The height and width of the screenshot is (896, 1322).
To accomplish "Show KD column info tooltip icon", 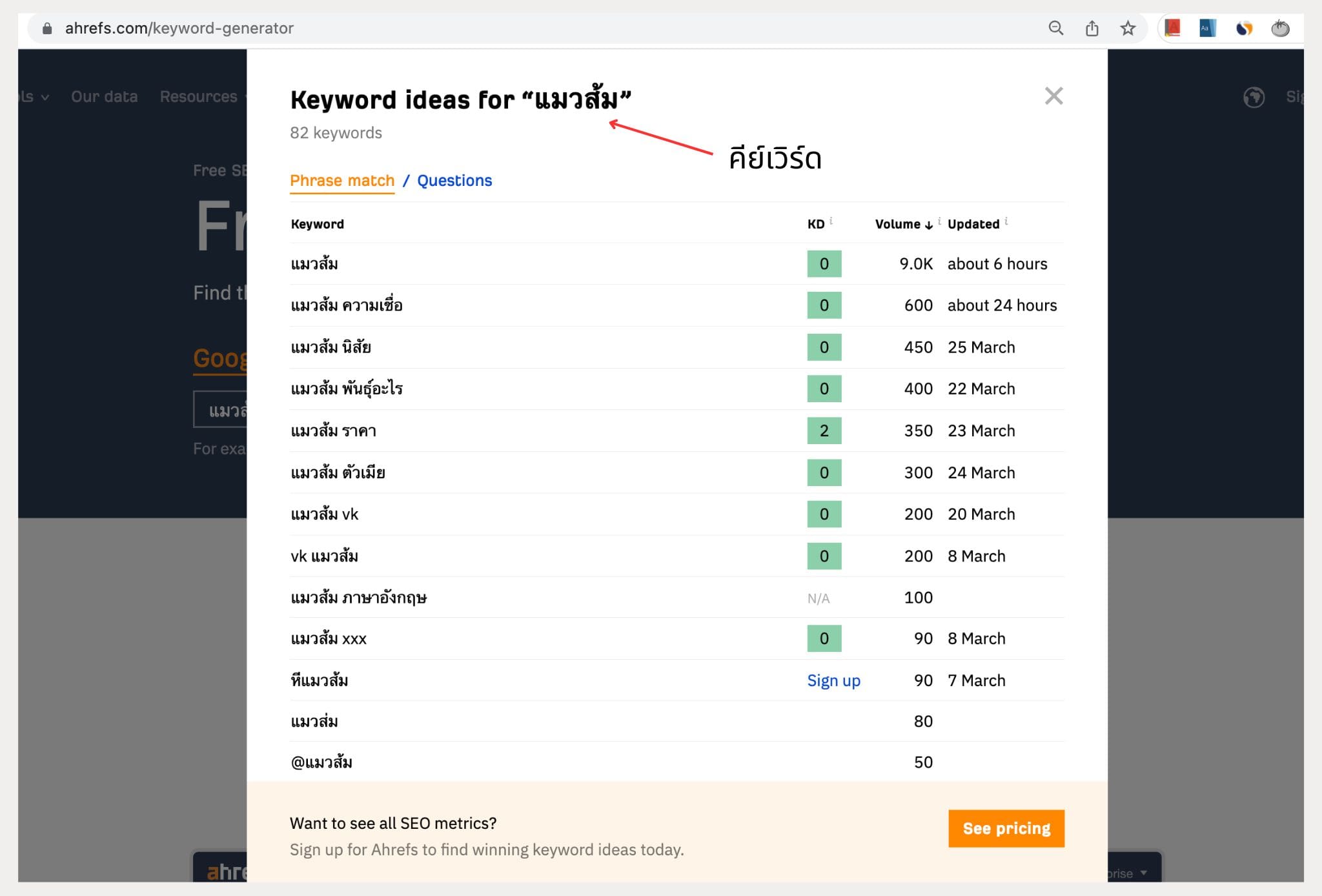I will click(831, 221).
